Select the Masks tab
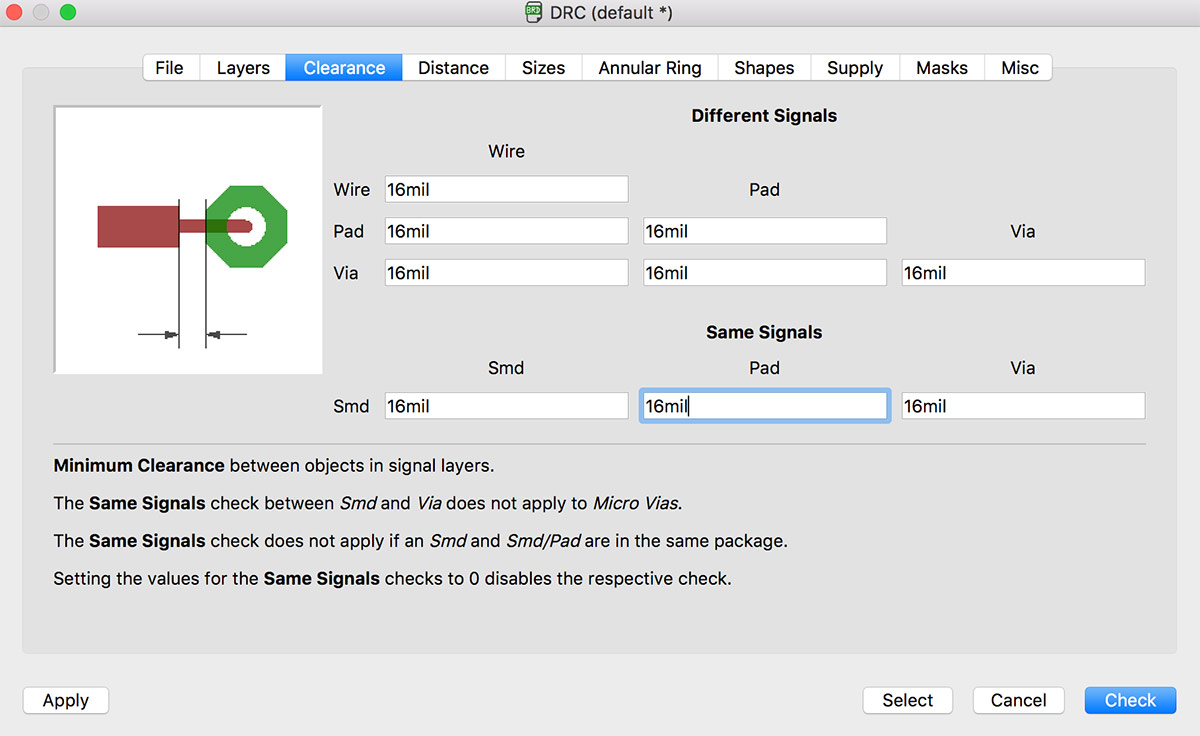 (941, 67)
